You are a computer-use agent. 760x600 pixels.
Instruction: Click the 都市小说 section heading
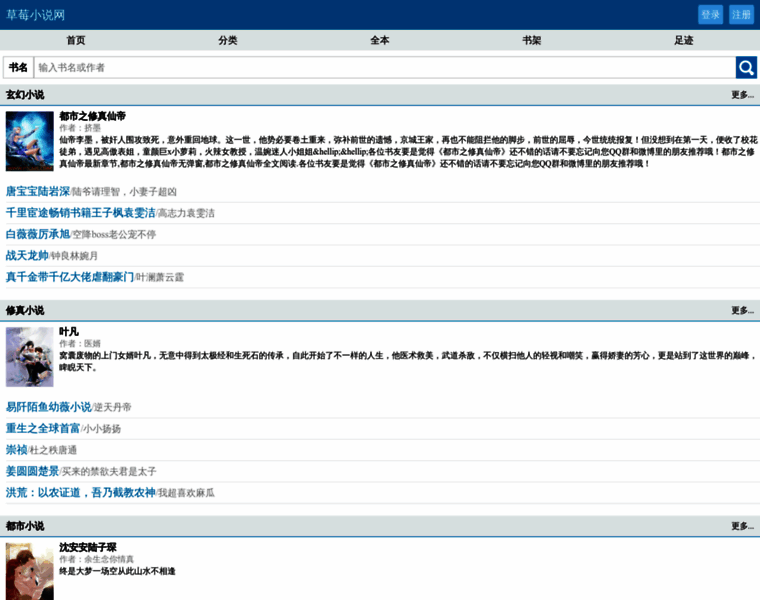pos(25,526)
